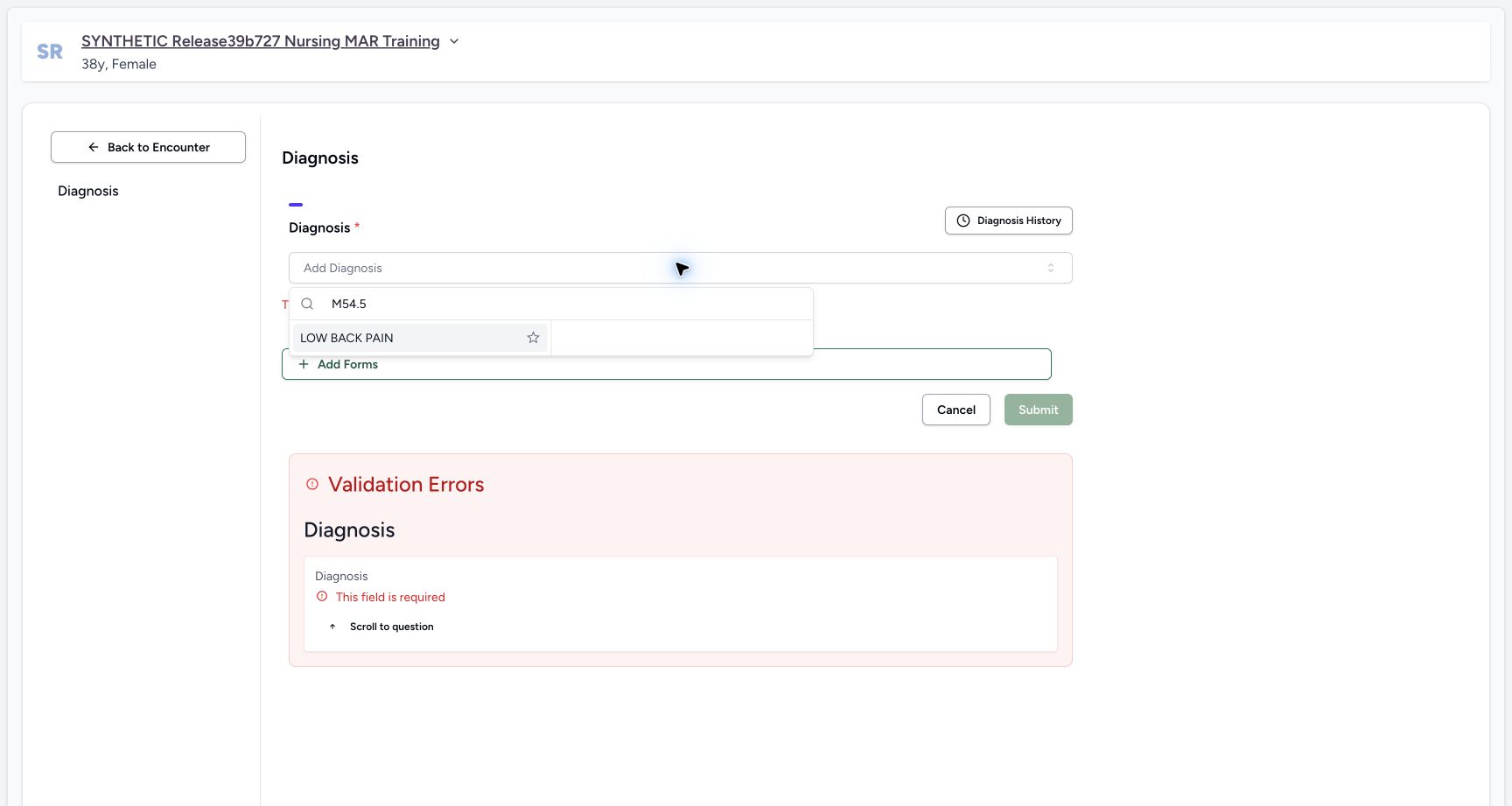Click the Validation Errors heading
This screenshot has width=1512, height=806.
click(x=406, y=484)
